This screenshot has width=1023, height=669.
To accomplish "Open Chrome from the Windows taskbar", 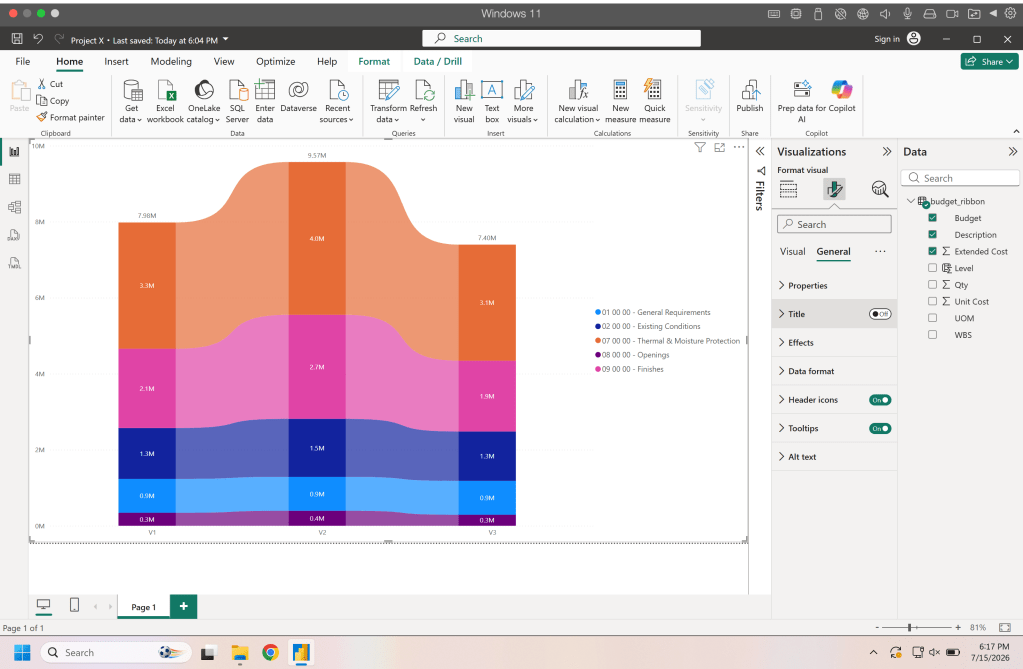I will (270, 652).
